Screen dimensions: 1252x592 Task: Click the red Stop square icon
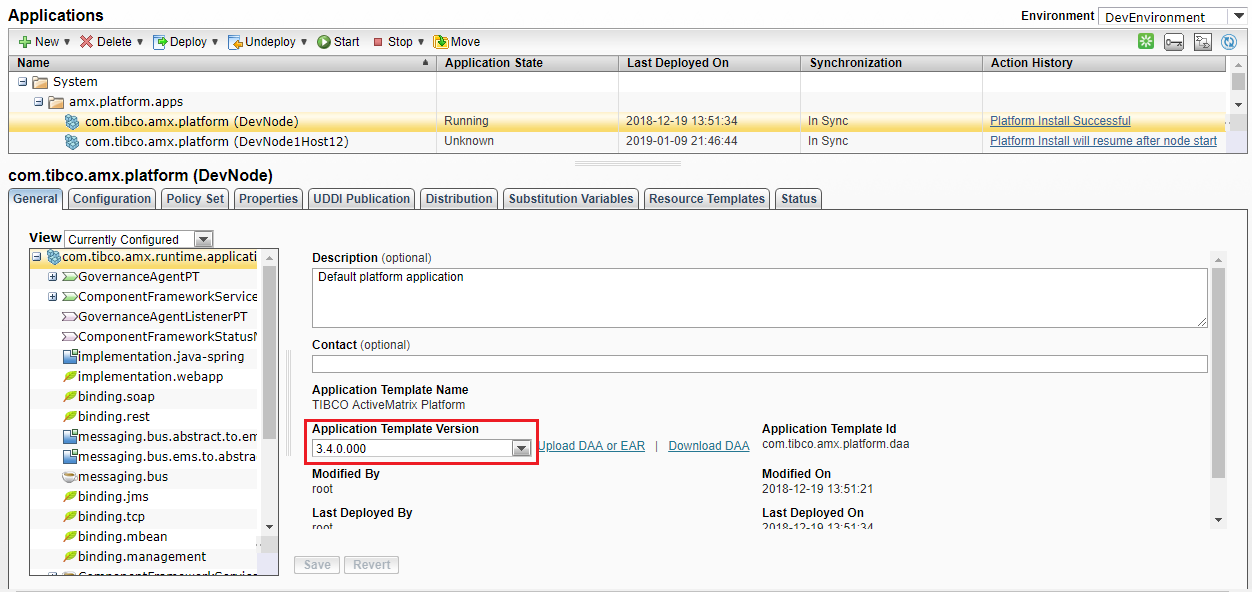click(x=378, y=42)
